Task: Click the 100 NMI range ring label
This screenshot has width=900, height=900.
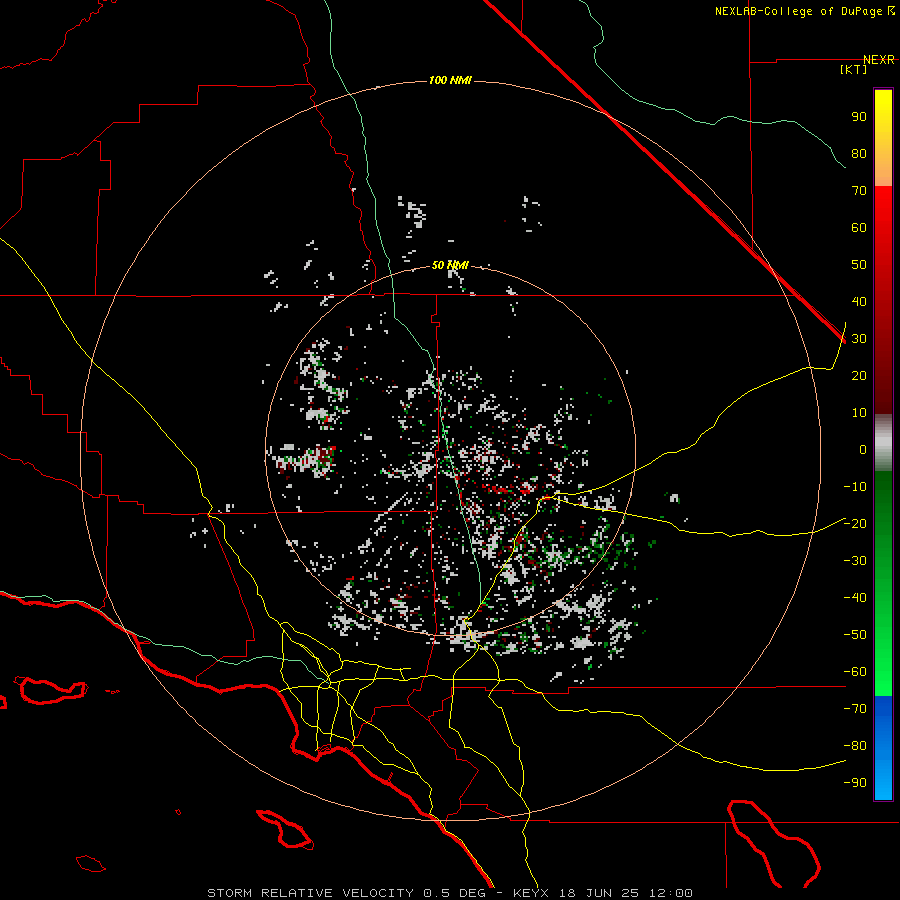Action: pos(450,80)
